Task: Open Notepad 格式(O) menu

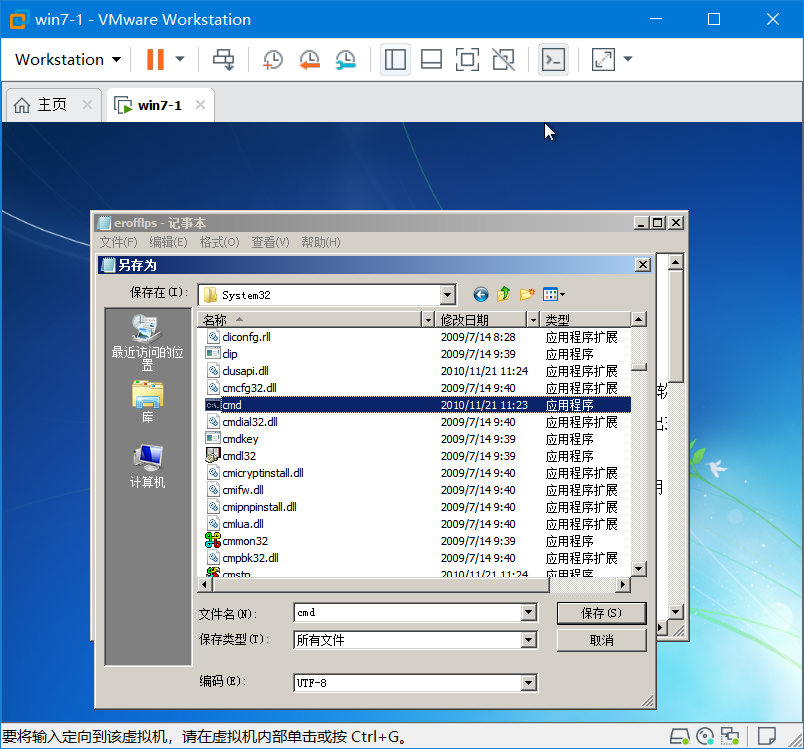Action: (219, 242)
